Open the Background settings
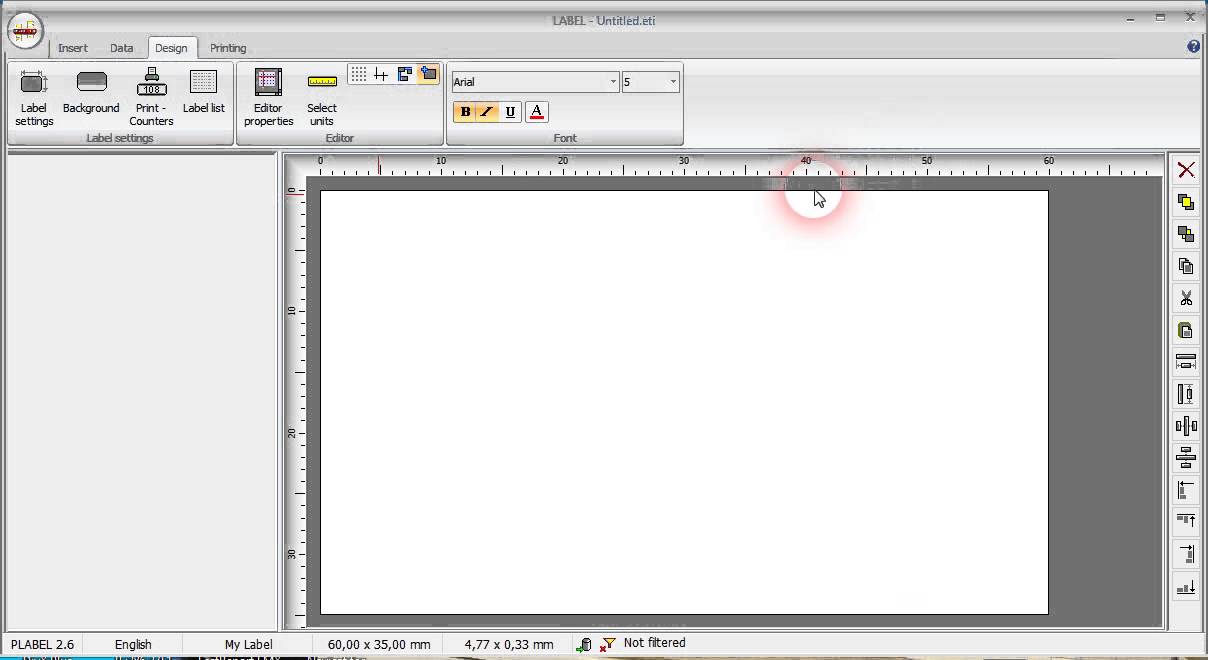This screenshot has width=1208, height=660. 91,93
